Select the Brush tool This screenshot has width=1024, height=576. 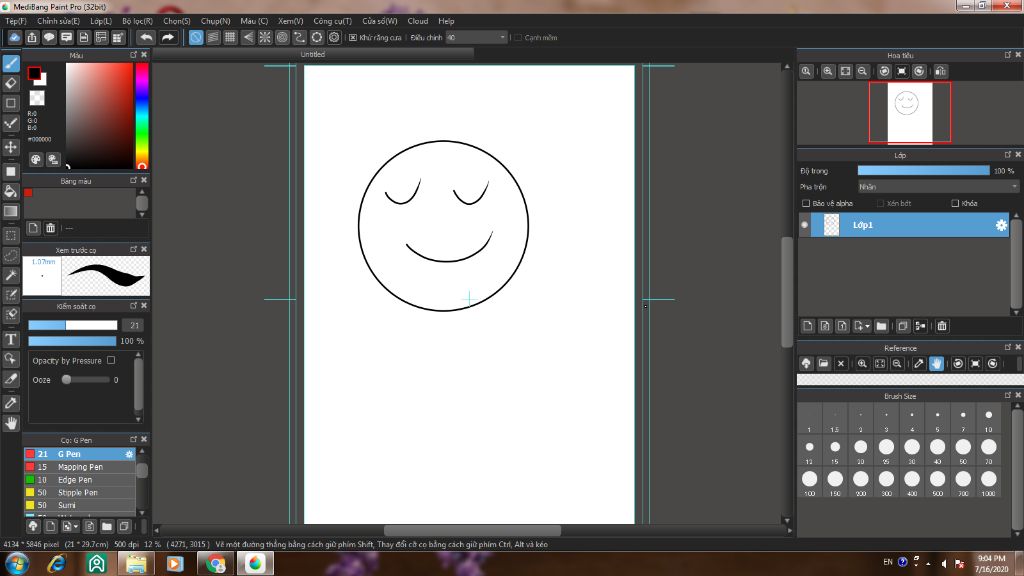coord(11,63)
